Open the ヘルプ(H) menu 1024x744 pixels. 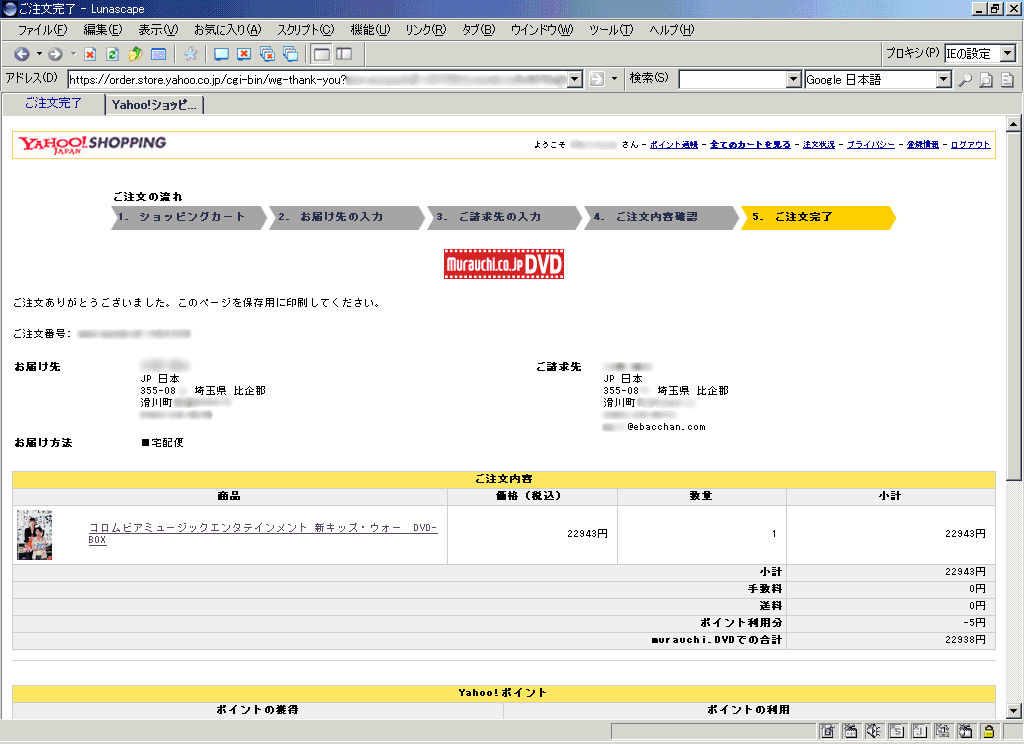671,30
